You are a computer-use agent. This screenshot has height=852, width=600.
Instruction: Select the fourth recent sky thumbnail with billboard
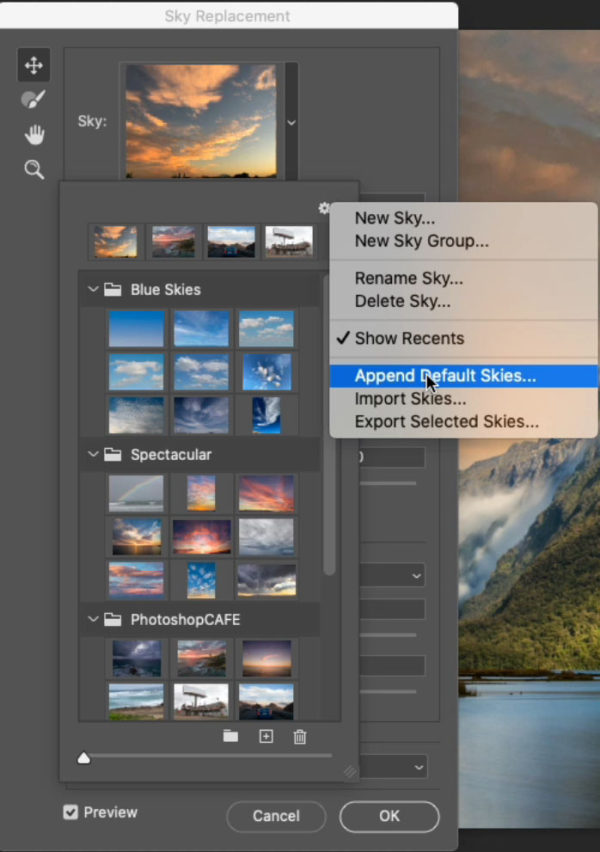[289, 242]
